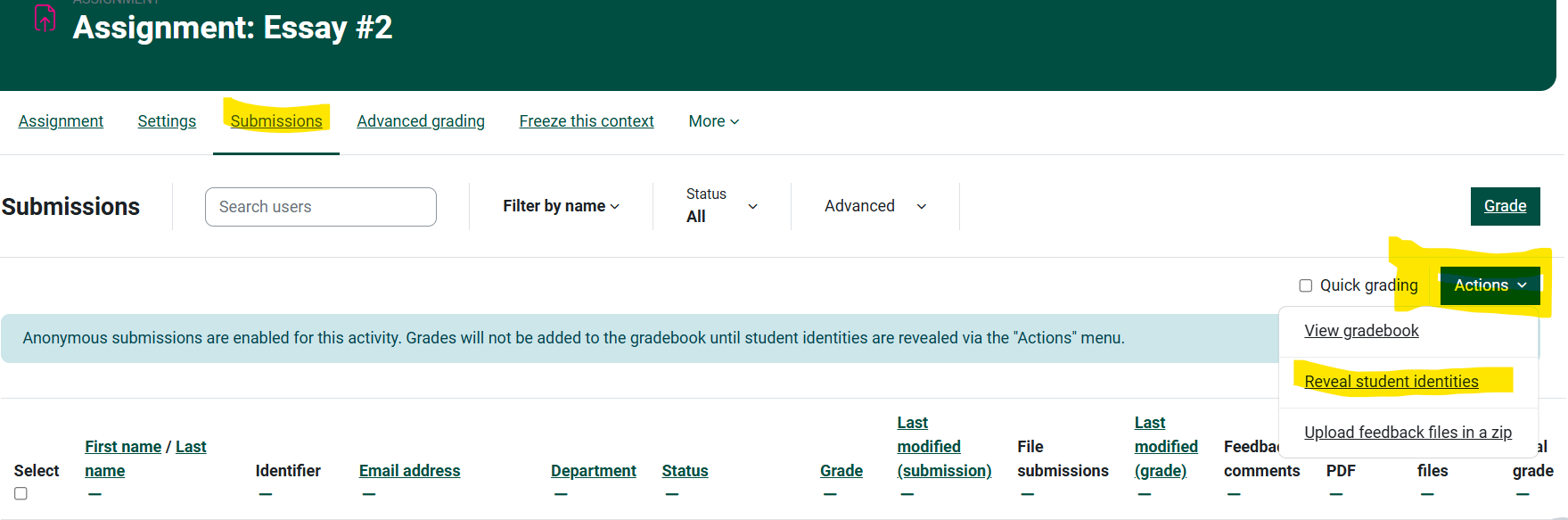Expand the Advanced filter options
This screenshot has height=520, width=1568.
click(x=874, y=206)
